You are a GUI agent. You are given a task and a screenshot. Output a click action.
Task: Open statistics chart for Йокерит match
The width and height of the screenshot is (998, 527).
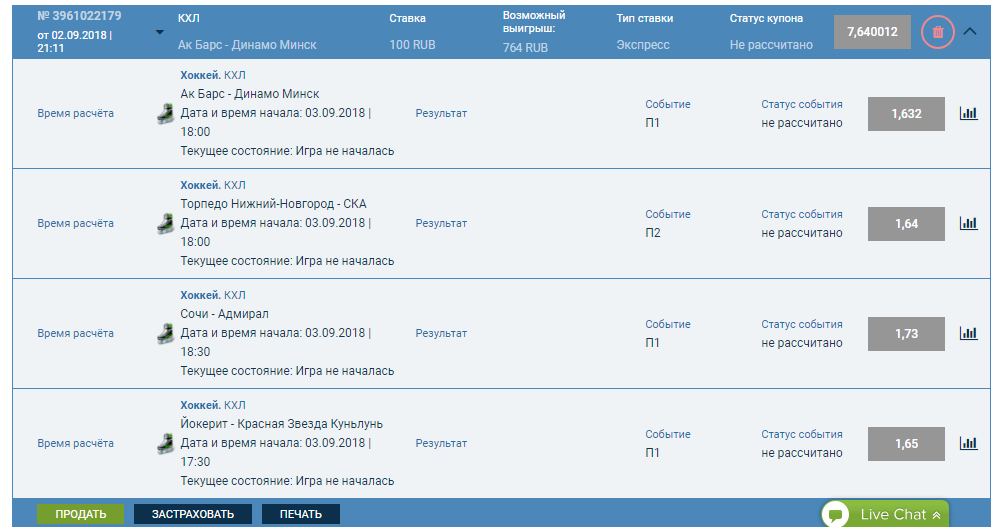[968, 444]
